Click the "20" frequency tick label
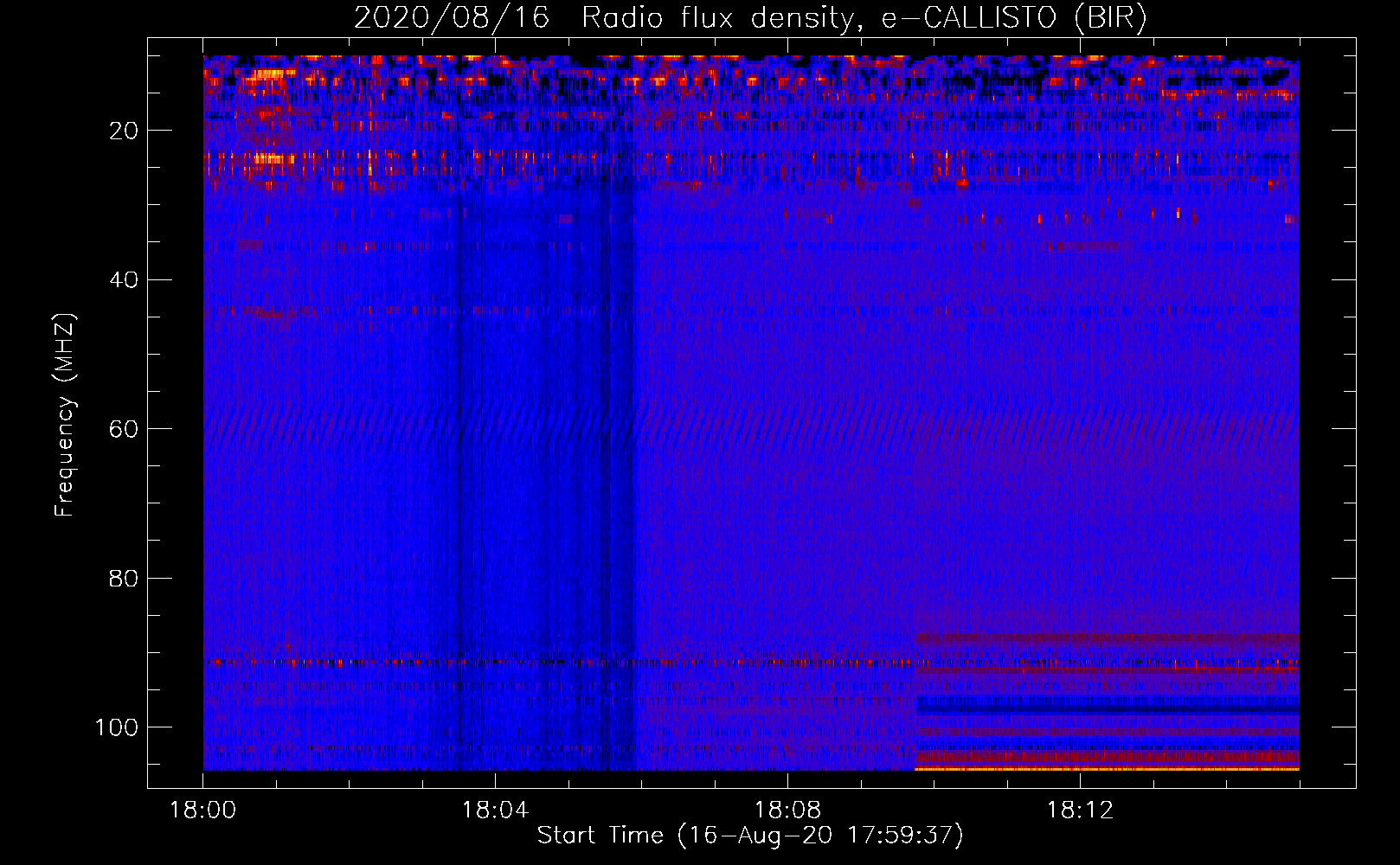Screen dimensions: 1400x865 124,131
